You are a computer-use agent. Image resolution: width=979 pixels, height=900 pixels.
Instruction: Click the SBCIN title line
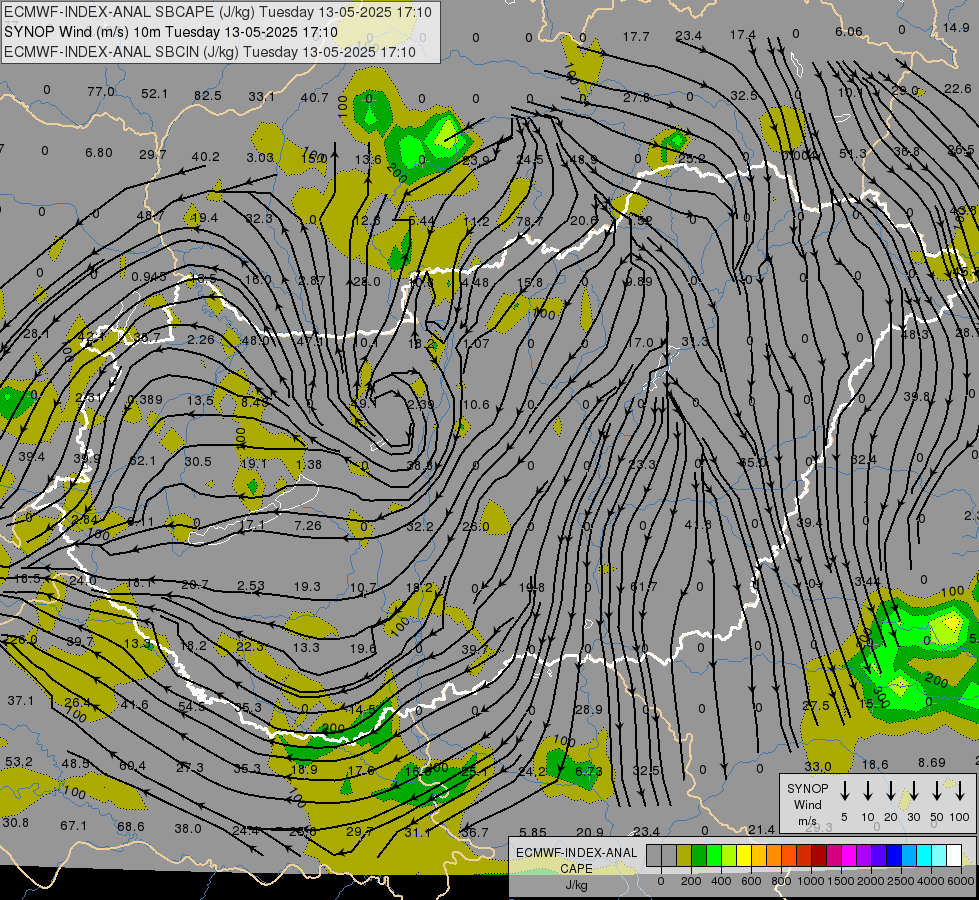point(210,52)
